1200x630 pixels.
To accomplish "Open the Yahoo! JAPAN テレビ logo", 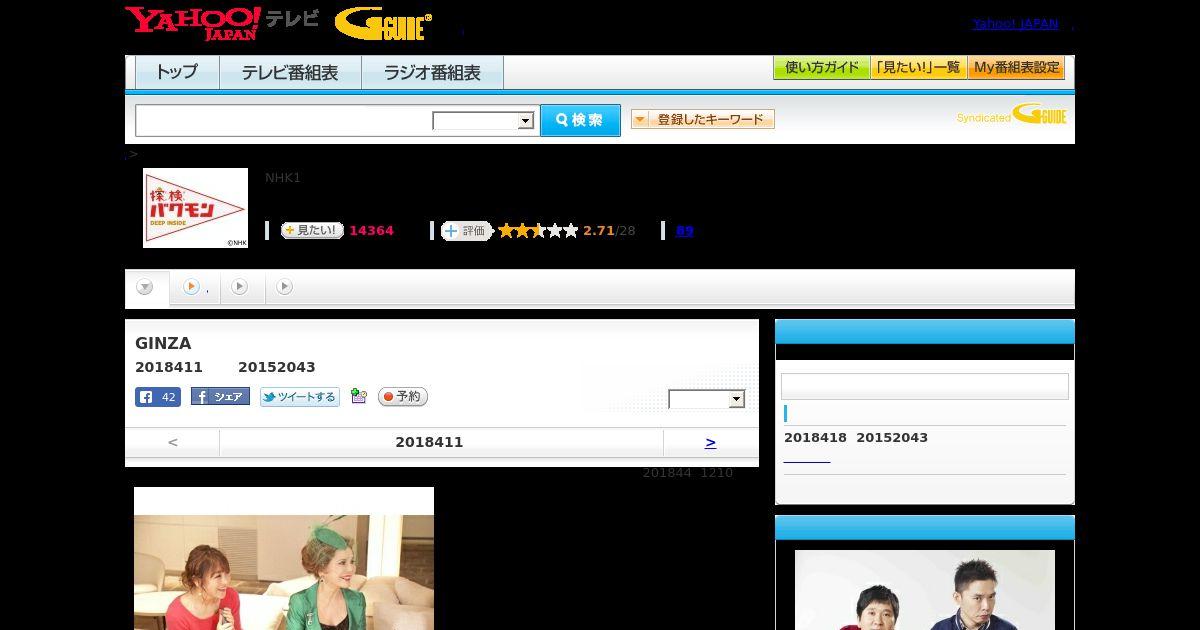I will pyautogui.click(x=222, y=23).
